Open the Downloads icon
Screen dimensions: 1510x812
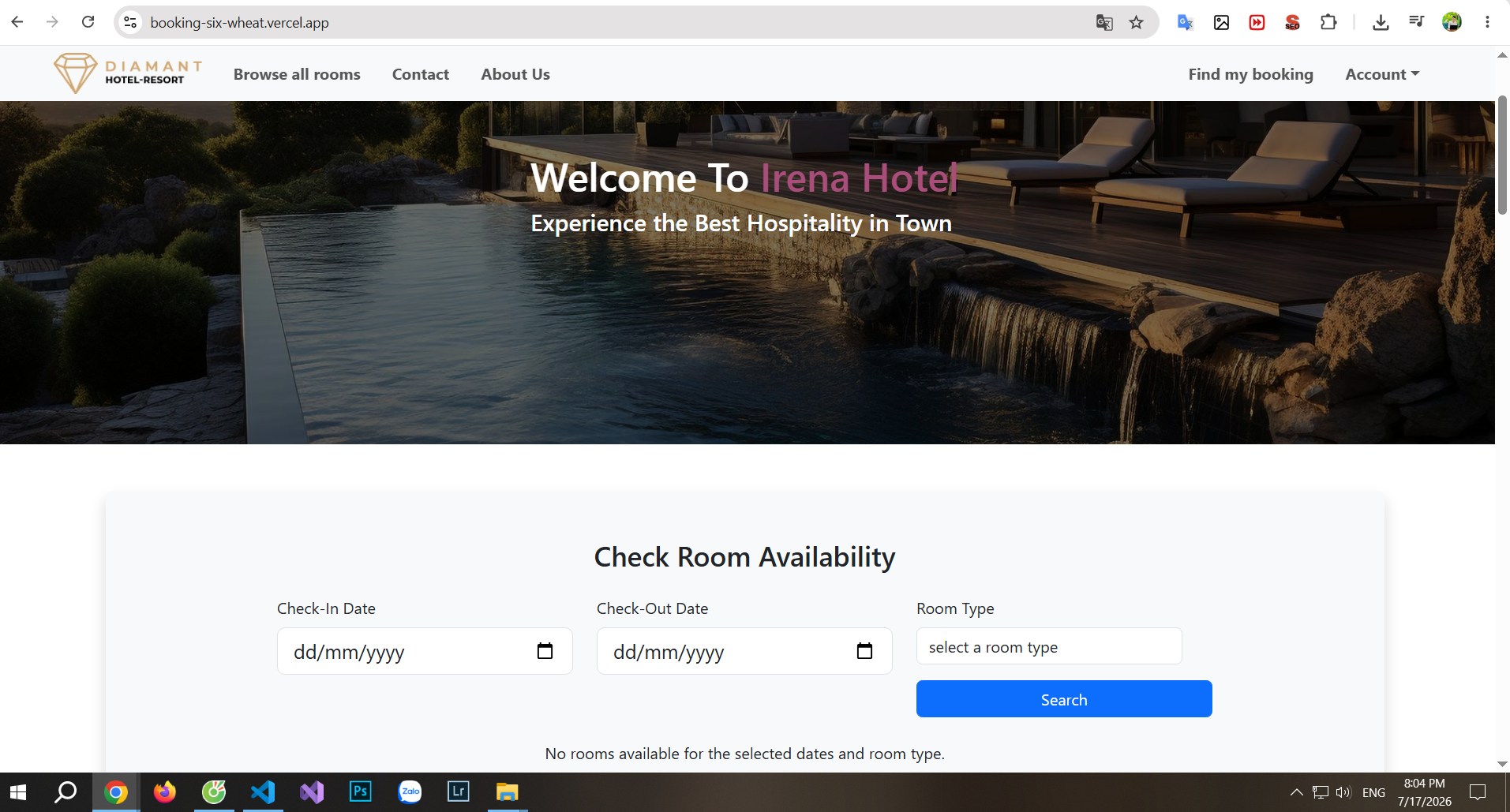click(x=1381, y=22)
